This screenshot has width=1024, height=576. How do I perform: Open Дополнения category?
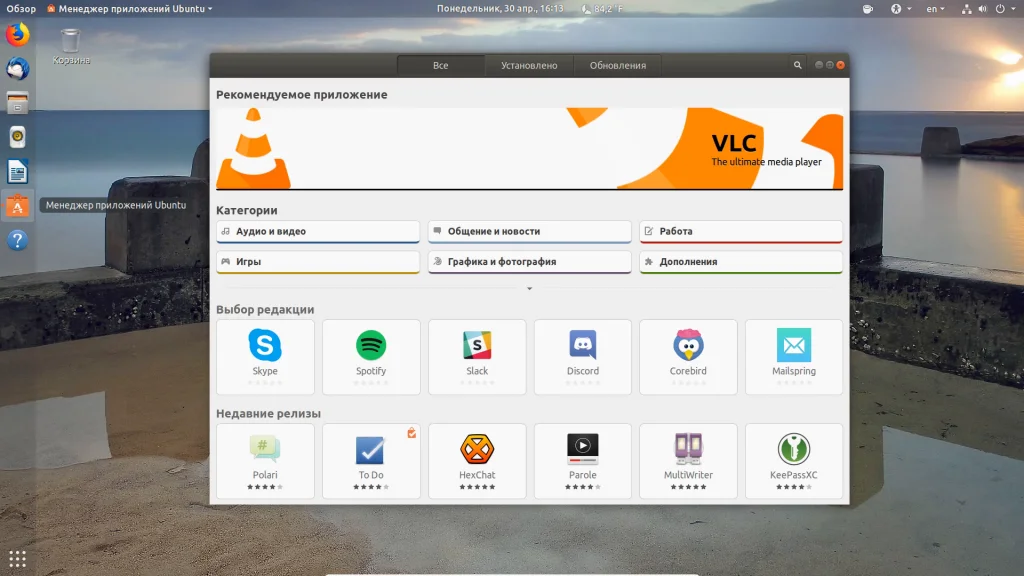[741, 261]
